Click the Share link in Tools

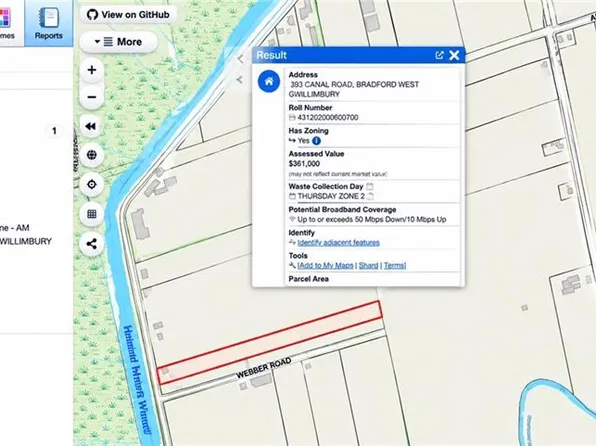pos(368,265)
